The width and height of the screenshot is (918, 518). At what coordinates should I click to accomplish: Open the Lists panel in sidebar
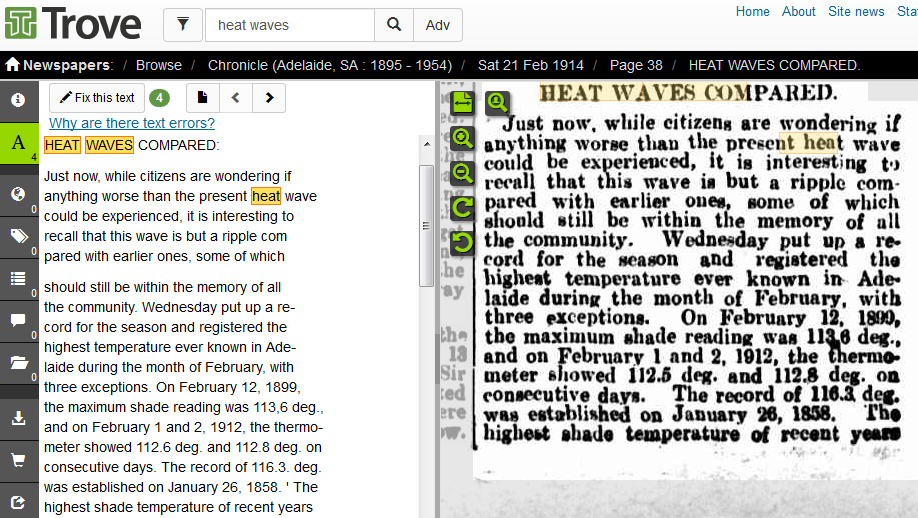(18, 279)
